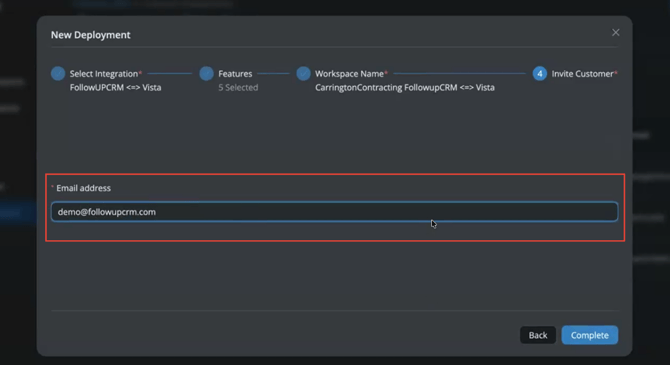Click the '5 Selected' text
This screenshot has height=365, width=670.
pyautogui.click(x=238, y=87)
